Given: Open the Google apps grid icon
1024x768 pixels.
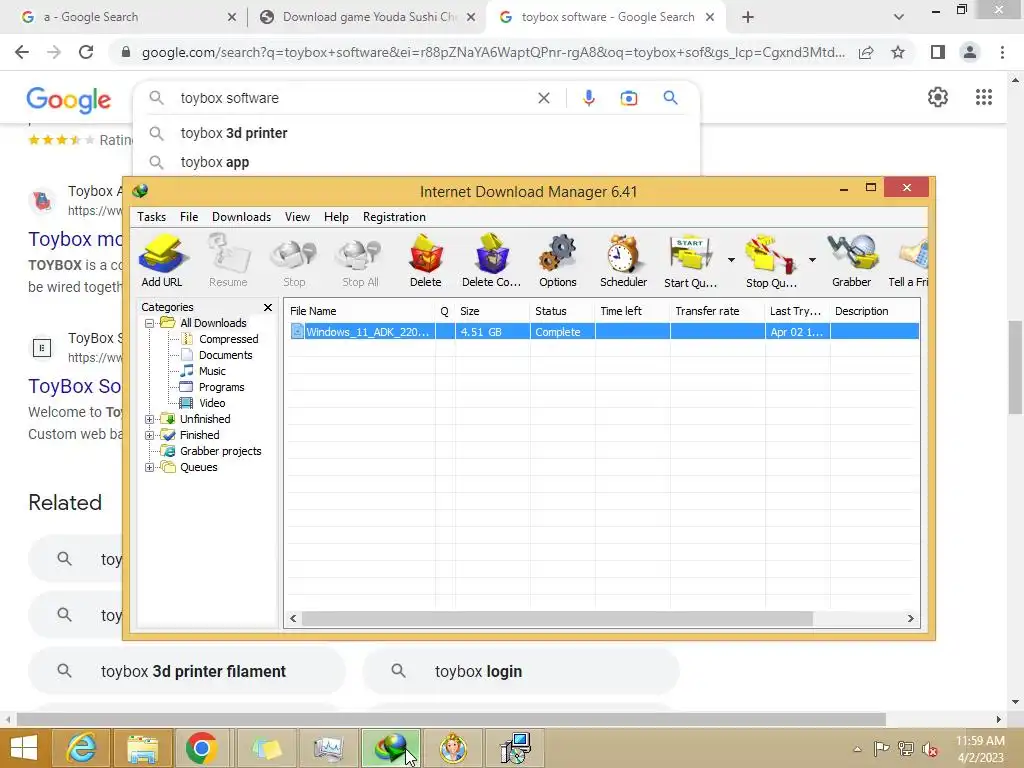Looking at the screenshot, I should point(984,97).
